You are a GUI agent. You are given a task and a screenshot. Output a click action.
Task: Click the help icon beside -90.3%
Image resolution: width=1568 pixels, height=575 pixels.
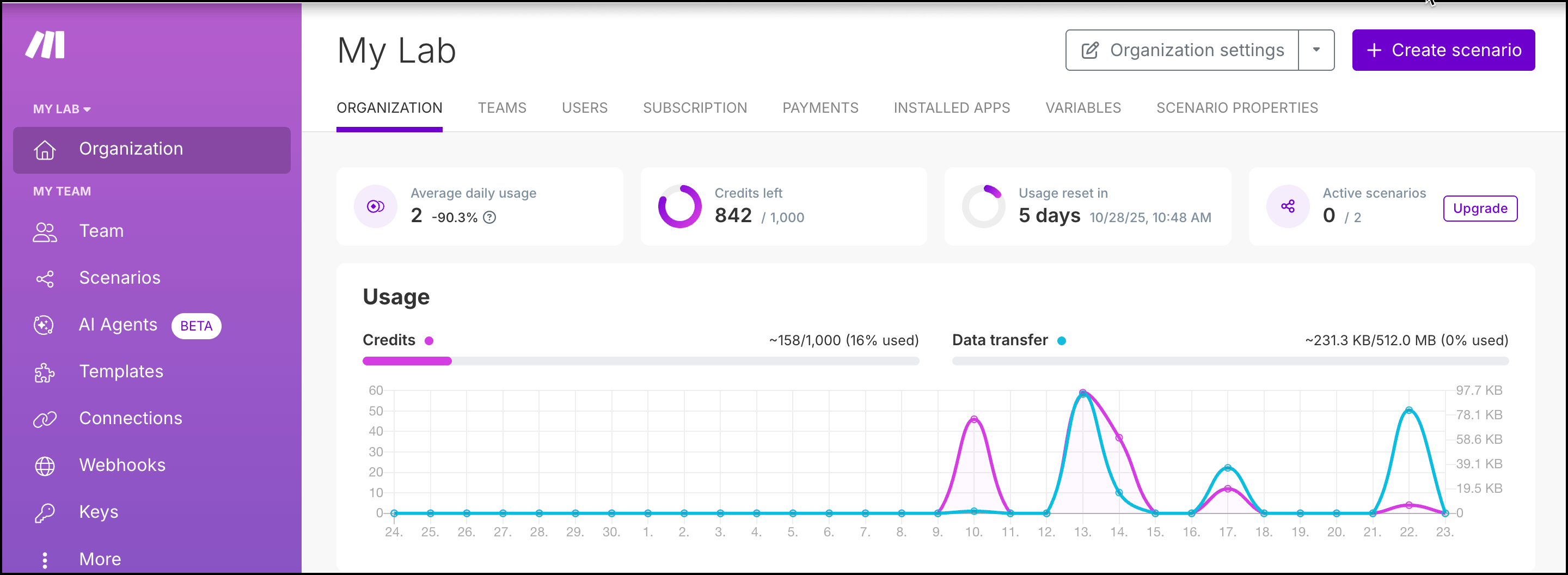489,217
